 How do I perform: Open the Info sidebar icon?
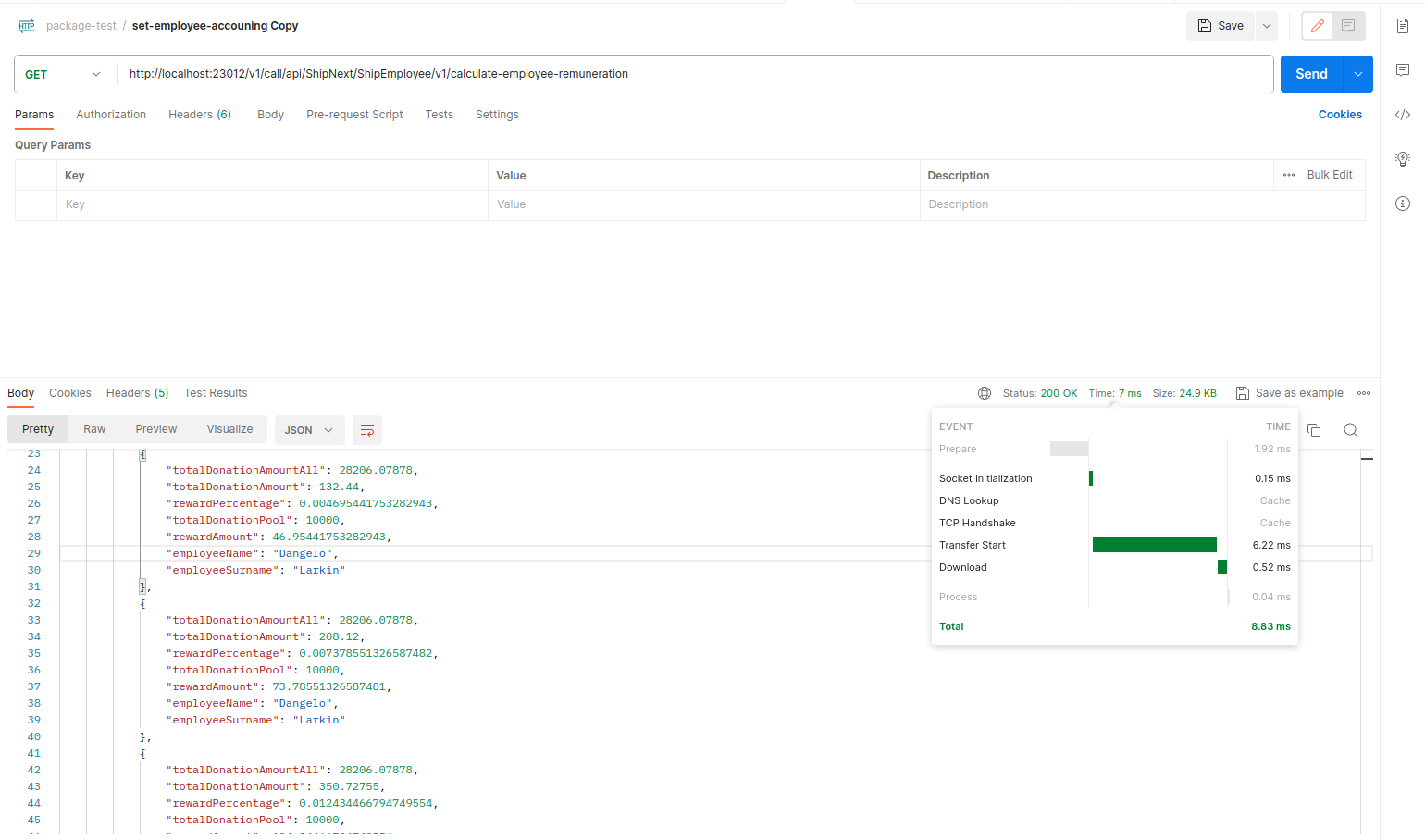[x=1403, y=204]
